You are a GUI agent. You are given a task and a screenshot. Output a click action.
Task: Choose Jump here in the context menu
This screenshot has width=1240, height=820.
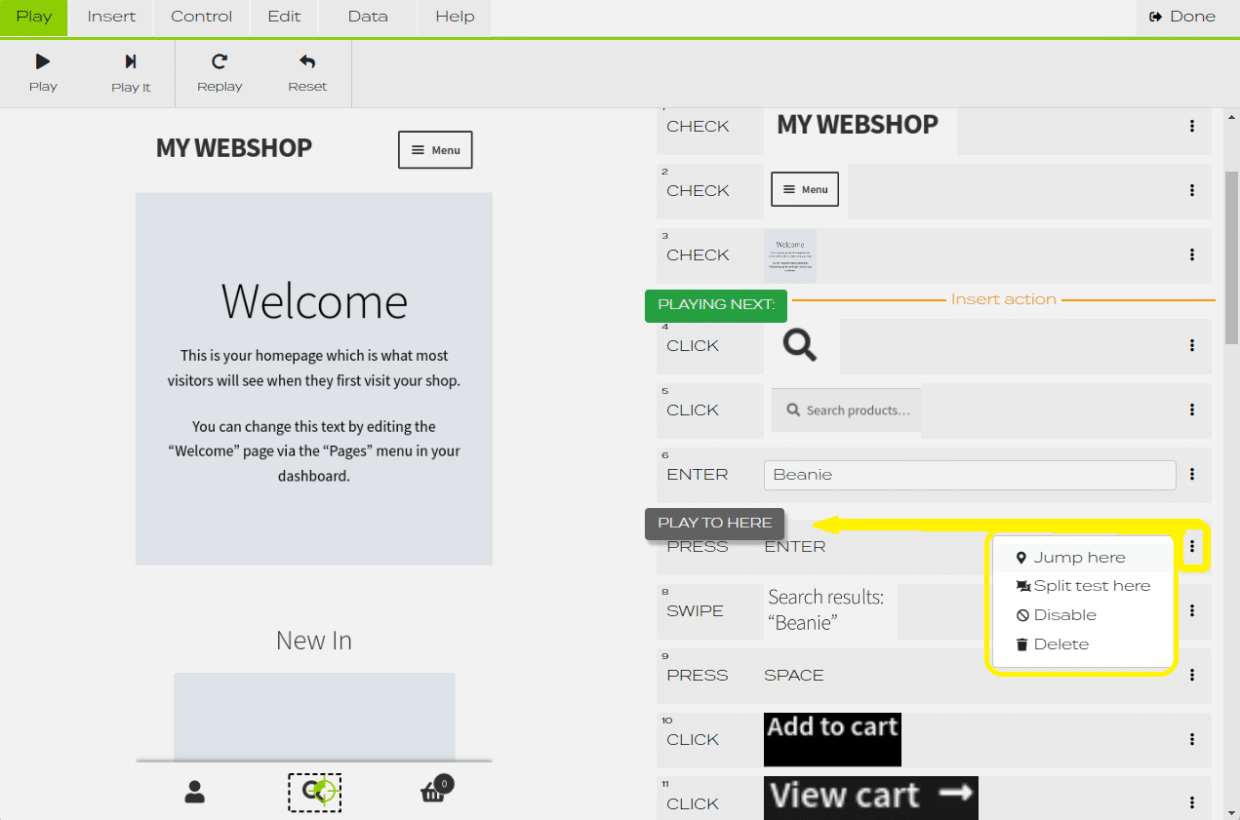pyautogui.click(x=1082, y=557)
